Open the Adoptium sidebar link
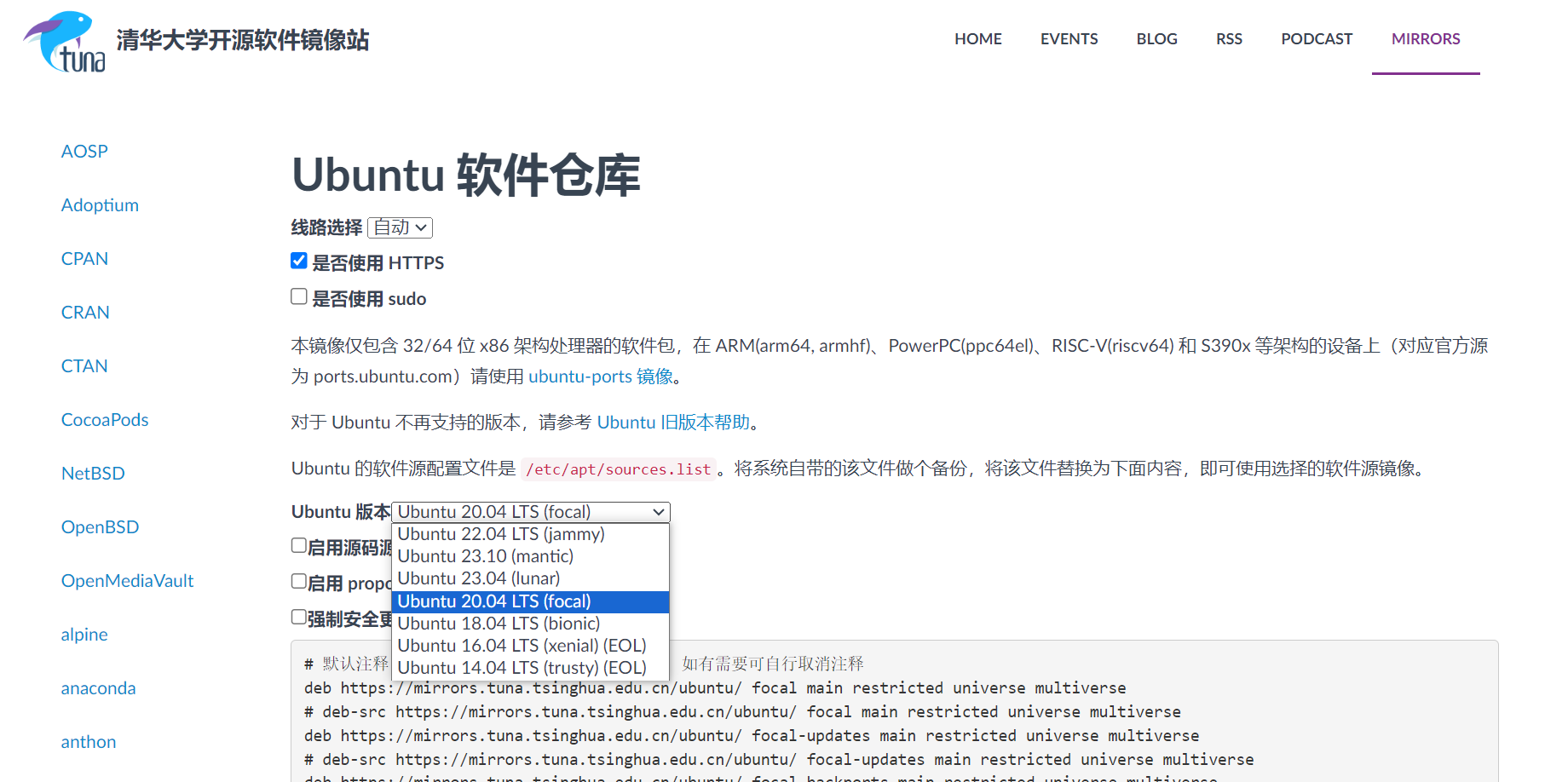This screenshot has height=782, width=1568. [x=100, y=205]
